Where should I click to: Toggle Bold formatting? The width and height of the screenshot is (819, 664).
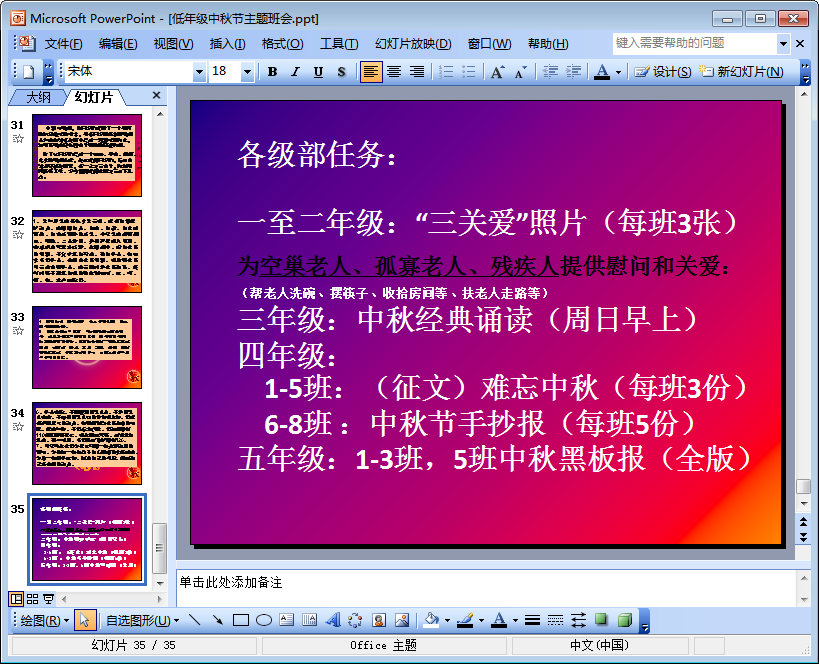[272, 72]
